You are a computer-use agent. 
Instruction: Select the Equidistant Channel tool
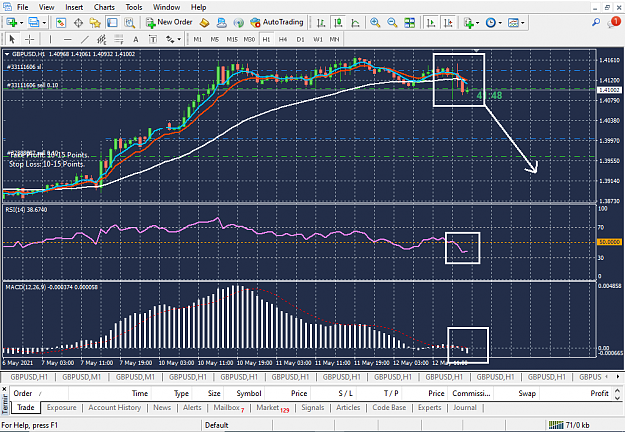[102, 39]
